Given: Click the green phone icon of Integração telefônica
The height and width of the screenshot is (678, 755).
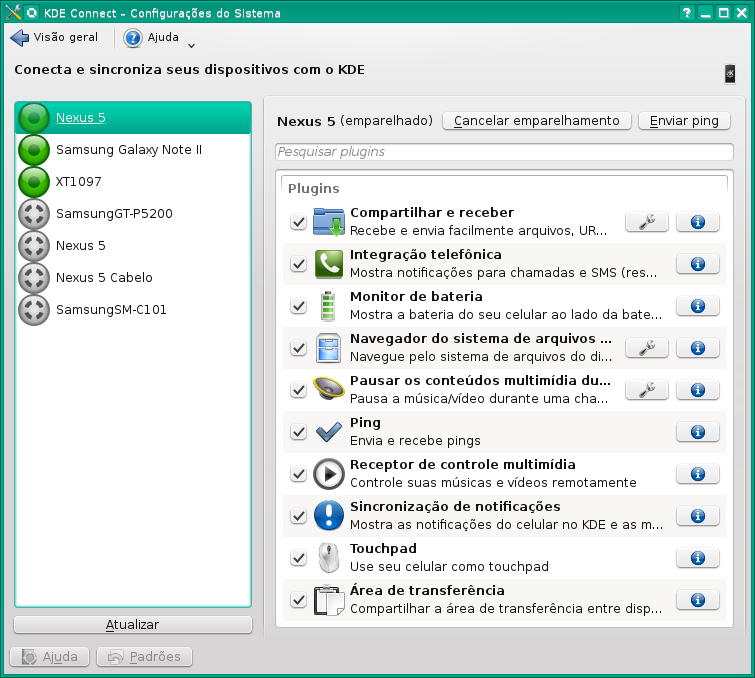Looking at the screenshot, I should click(x=328, y=264).
